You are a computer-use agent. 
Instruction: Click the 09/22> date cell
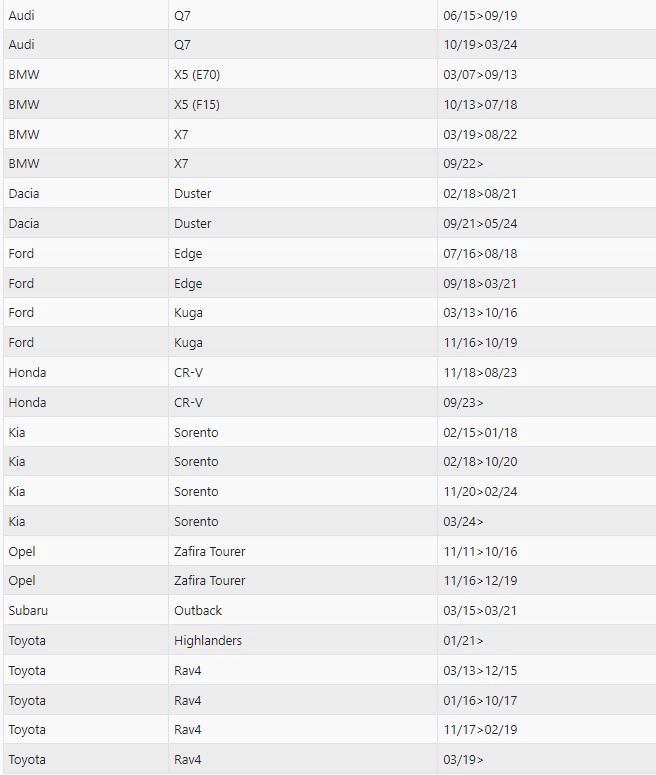pos(463,164)
